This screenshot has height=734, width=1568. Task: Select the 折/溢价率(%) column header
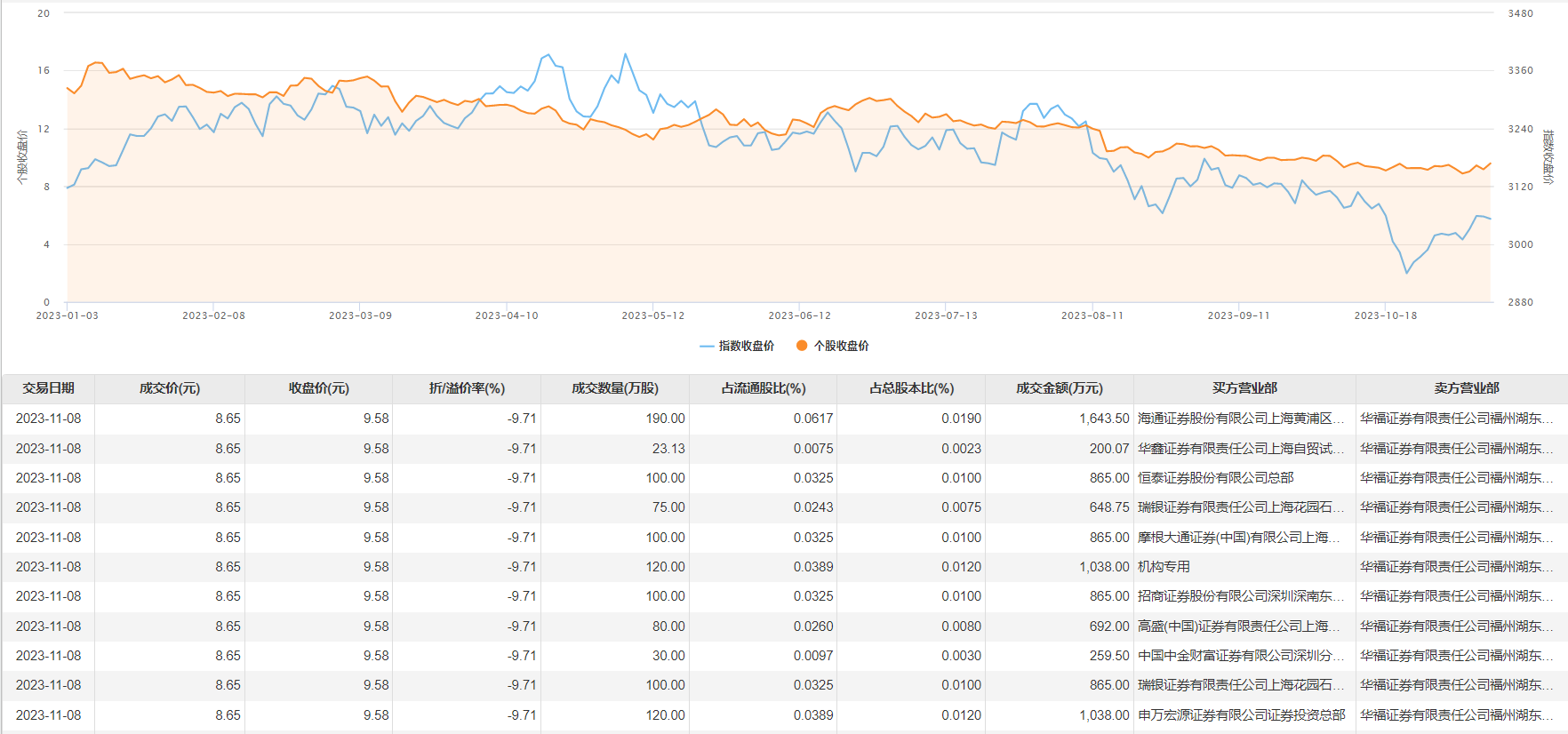pos(467,388)
